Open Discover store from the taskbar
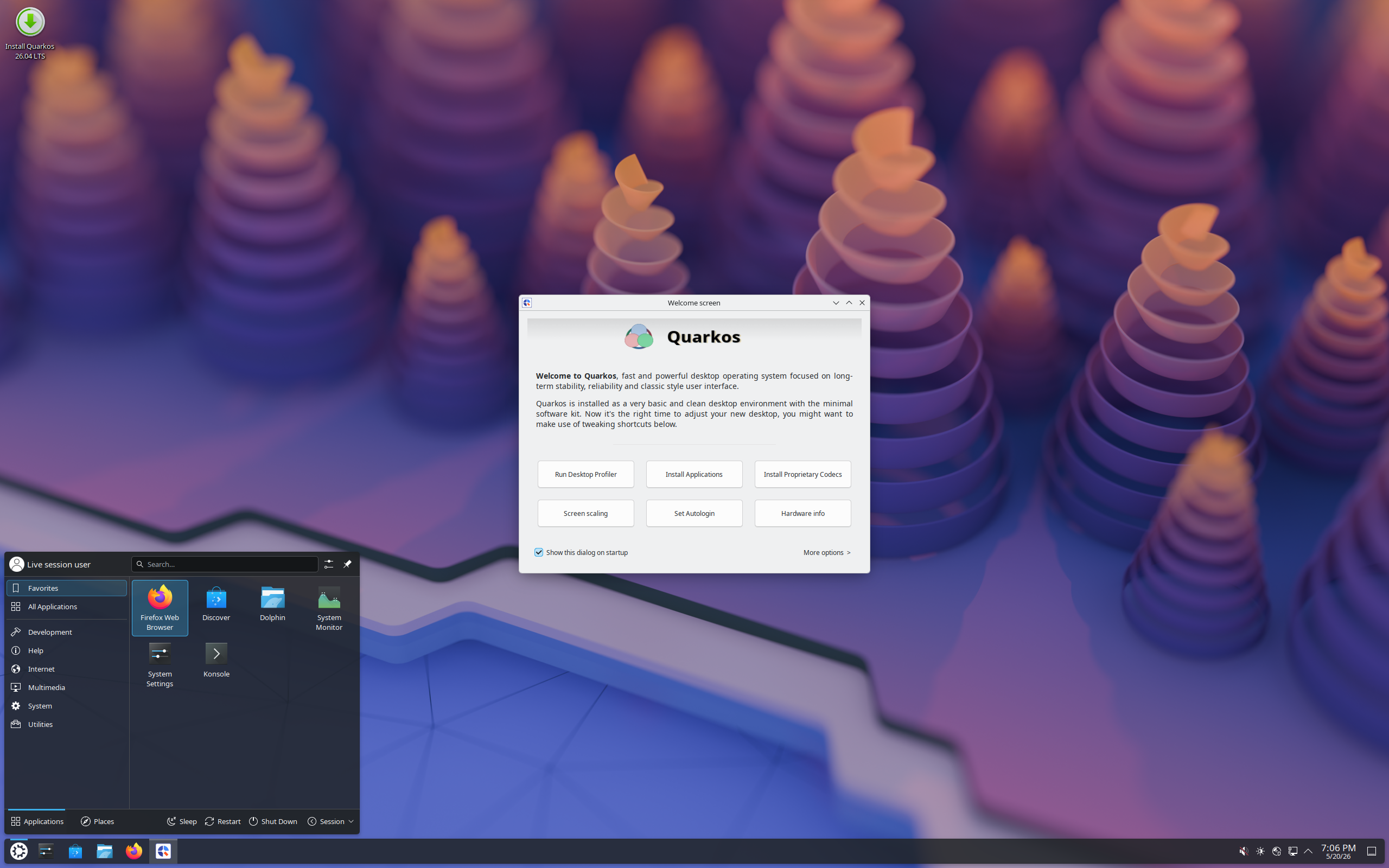This screenshot has width=1389, height=868. point(75,851)
